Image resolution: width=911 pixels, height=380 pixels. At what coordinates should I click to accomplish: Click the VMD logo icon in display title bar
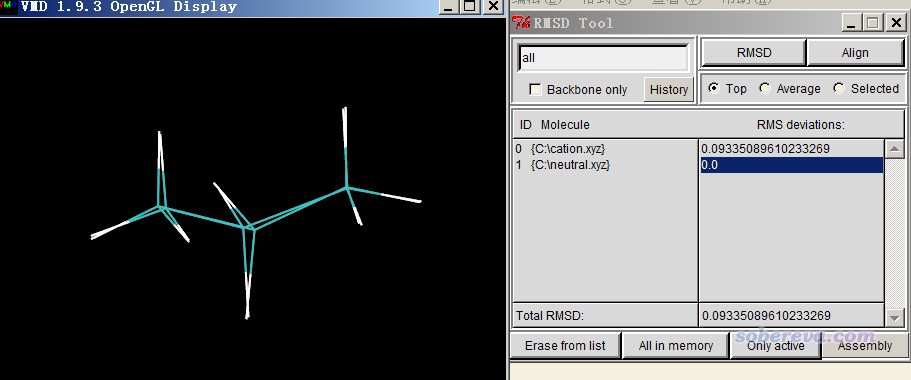point(9,6)
